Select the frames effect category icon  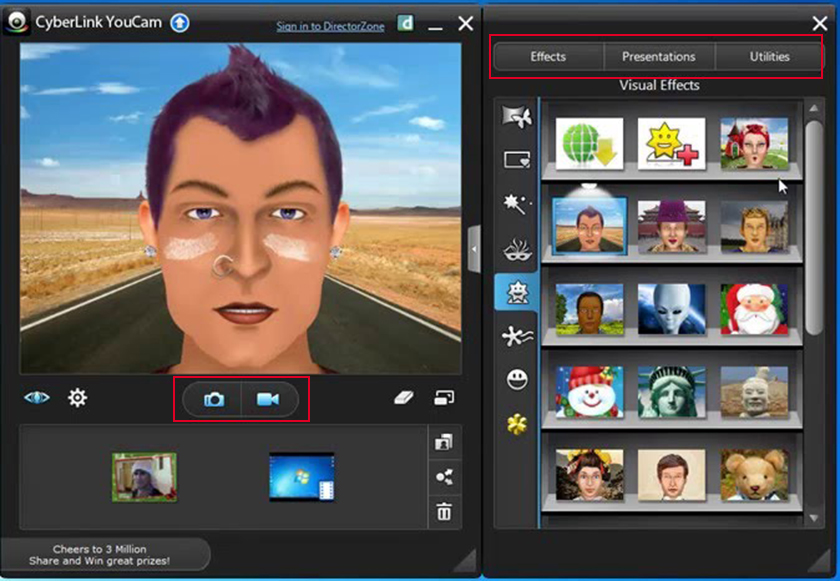(x=516, y=158)
